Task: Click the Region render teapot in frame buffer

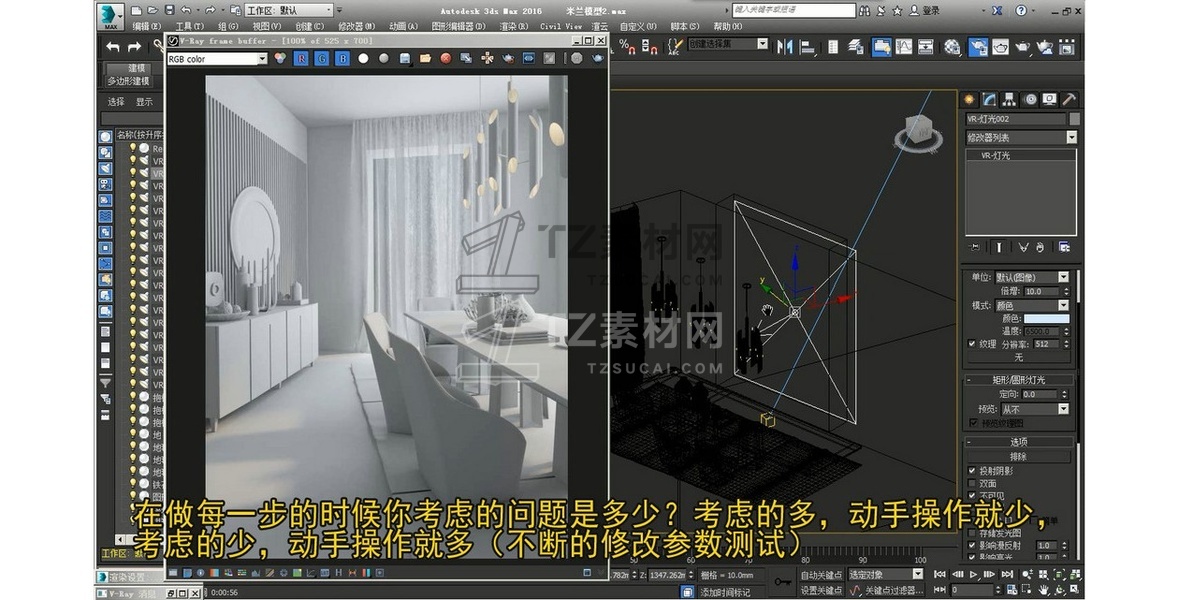Action: point(508,58)
